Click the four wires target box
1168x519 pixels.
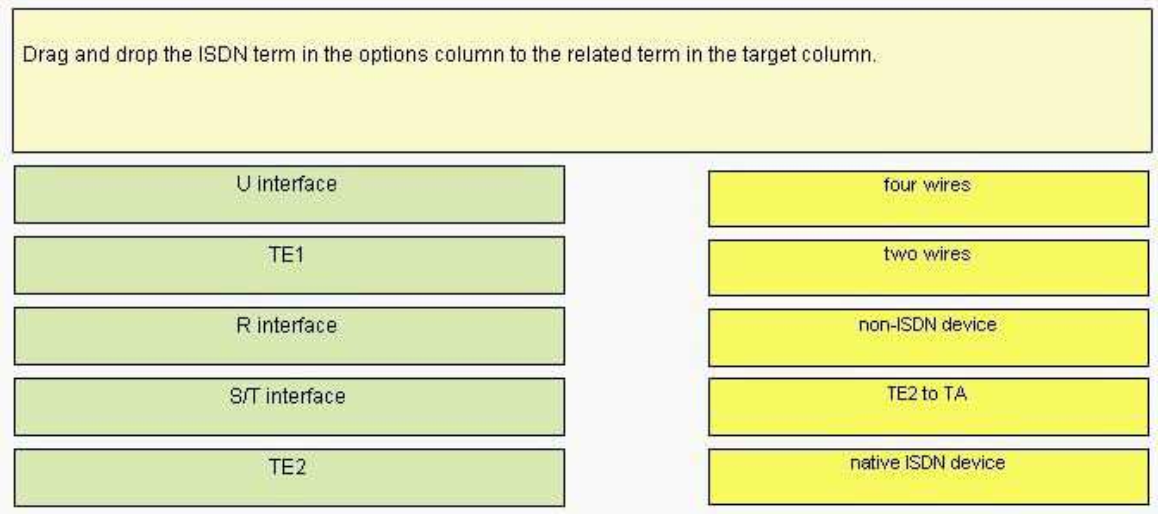pyautogui.click(x=928, y=199)
